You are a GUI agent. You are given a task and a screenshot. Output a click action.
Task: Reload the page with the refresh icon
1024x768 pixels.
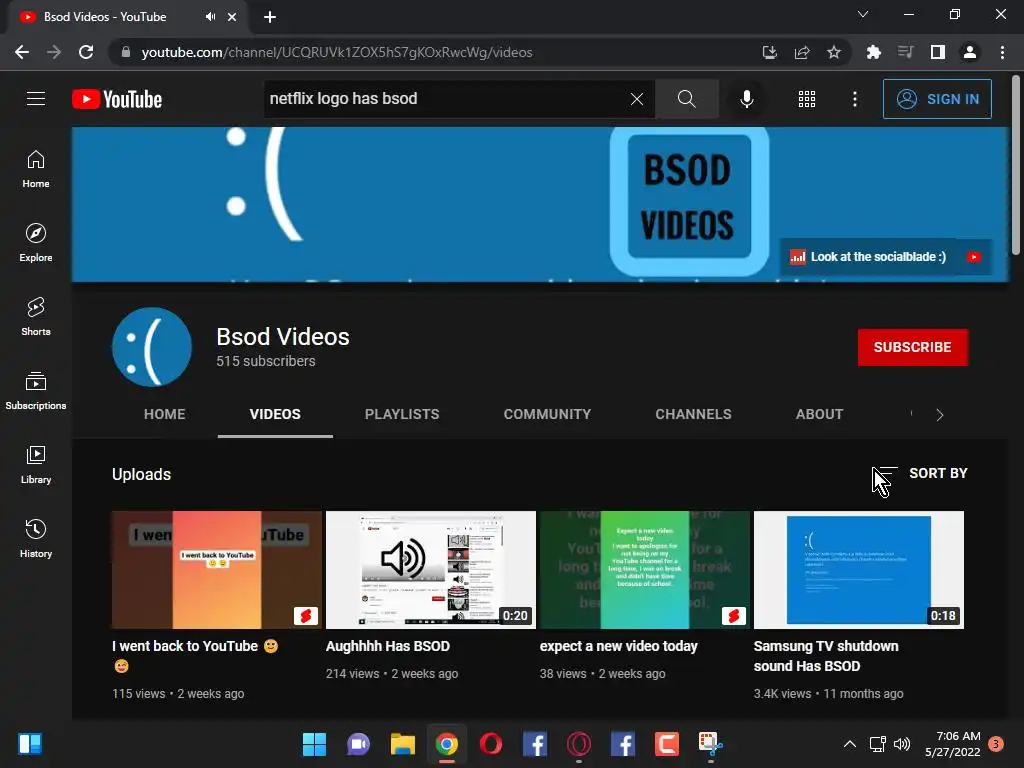(x=86, y=52)
